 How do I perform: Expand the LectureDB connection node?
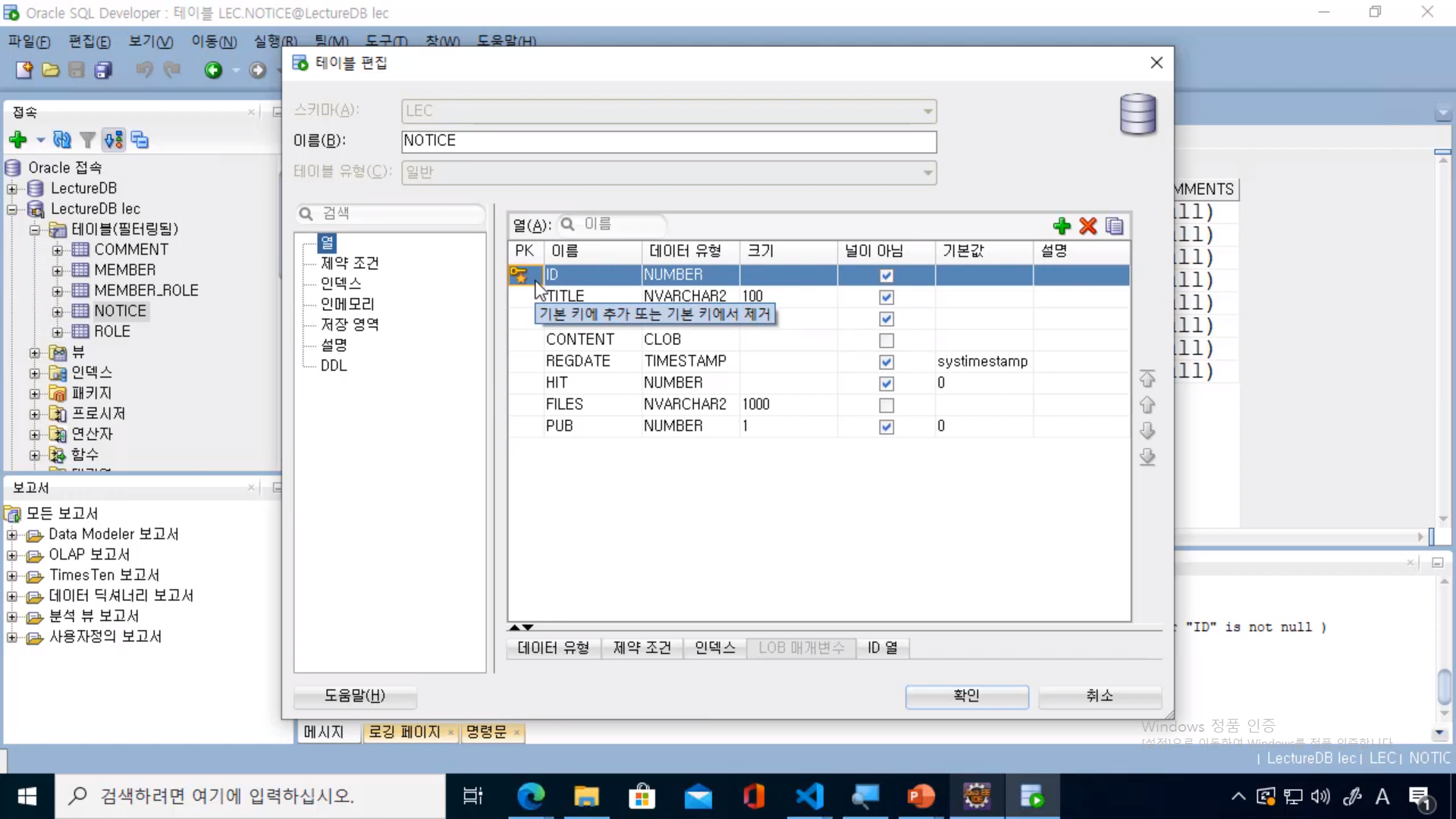12,189
